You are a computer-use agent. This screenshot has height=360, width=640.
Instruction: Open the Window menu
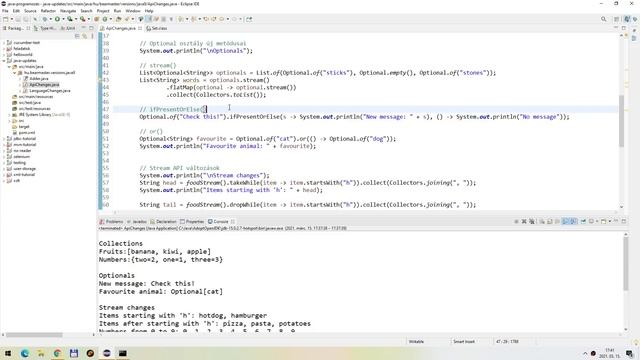[x=133, y=11]
